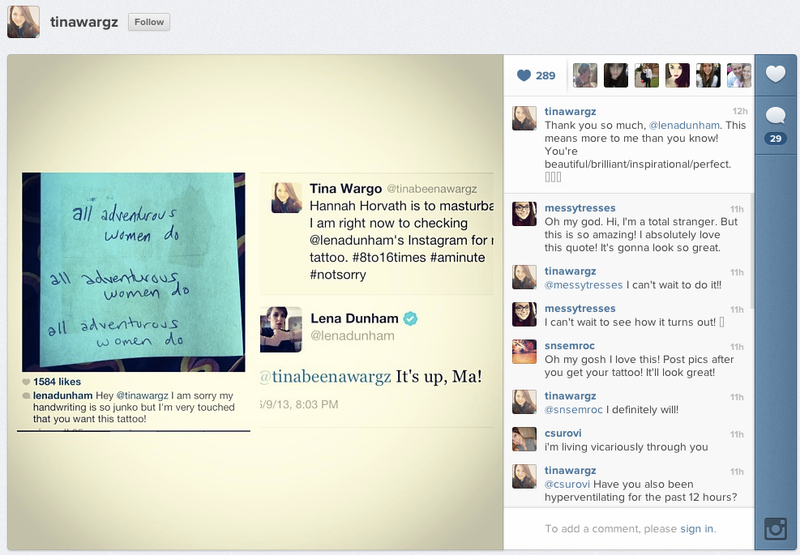Click @messytresses mention in tinawargz reply
Image resolution: width=800 pixels, height=555 pixels.
pyautogui.click(x=583, y=285)
